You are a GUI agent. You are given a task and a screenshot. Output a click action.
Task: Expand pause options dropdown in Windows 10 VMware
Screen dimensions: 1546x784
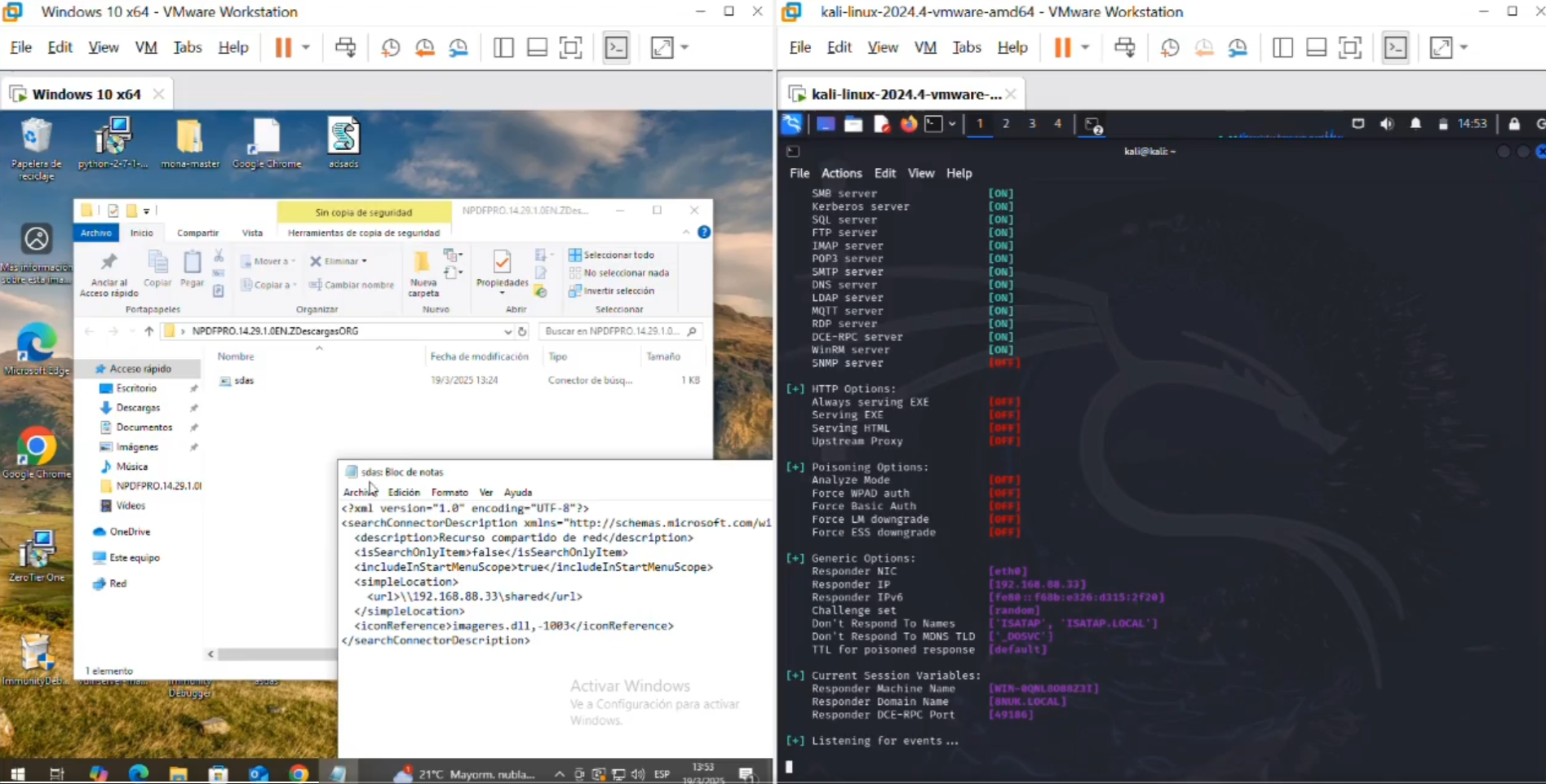point(306,47)
